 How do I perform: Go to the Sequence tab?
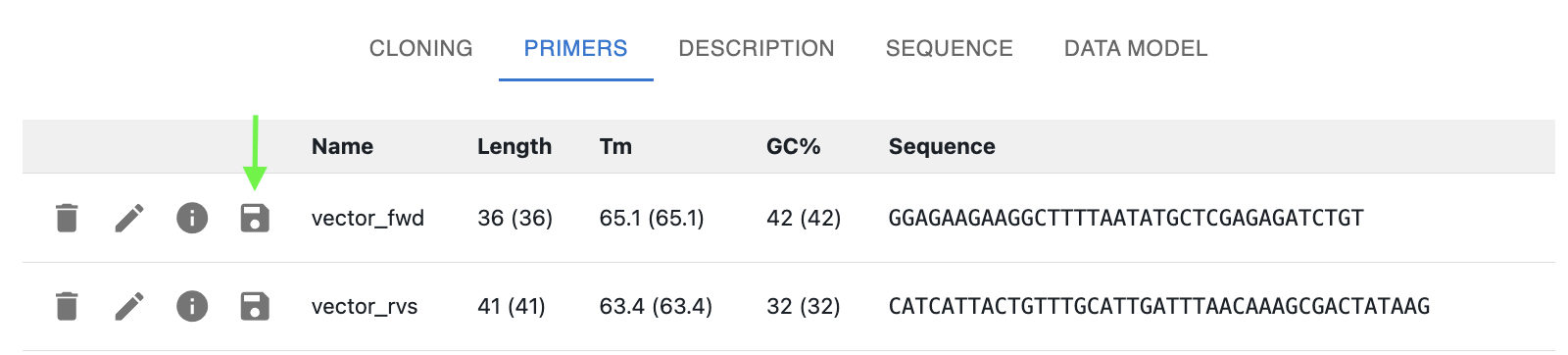pos(950,48)
